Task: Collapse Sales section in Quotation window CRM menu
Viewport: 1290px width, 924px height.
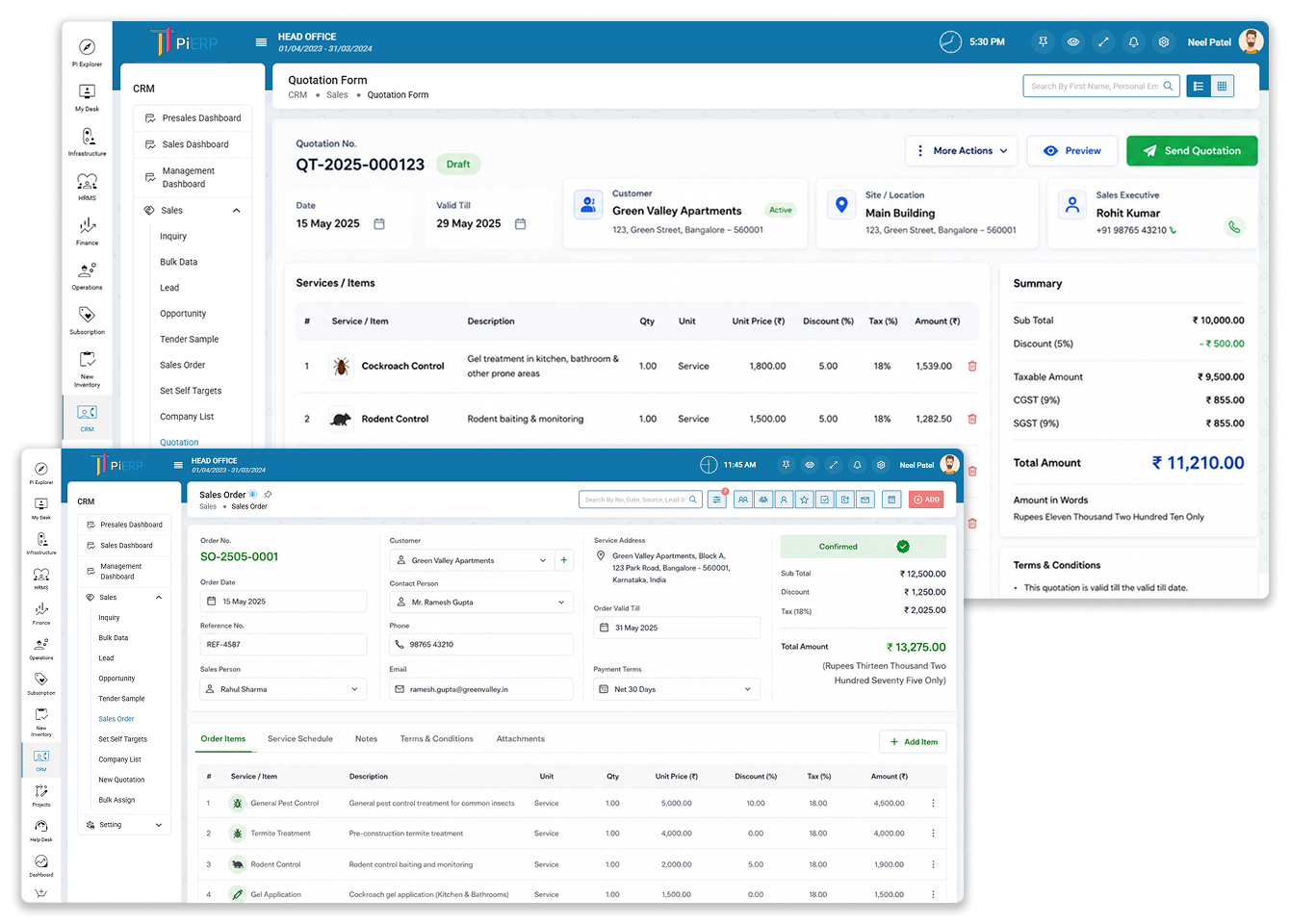Action: [x=236, y=211]
